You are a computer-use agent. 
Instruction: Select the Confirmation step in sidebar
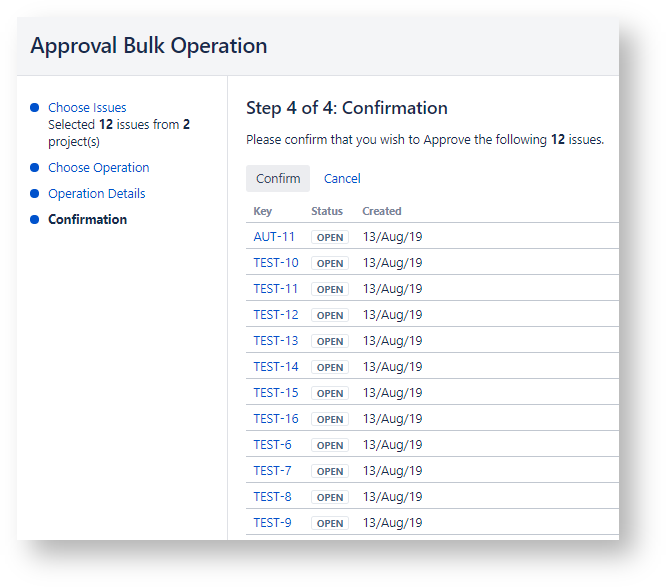click(88, 220)
